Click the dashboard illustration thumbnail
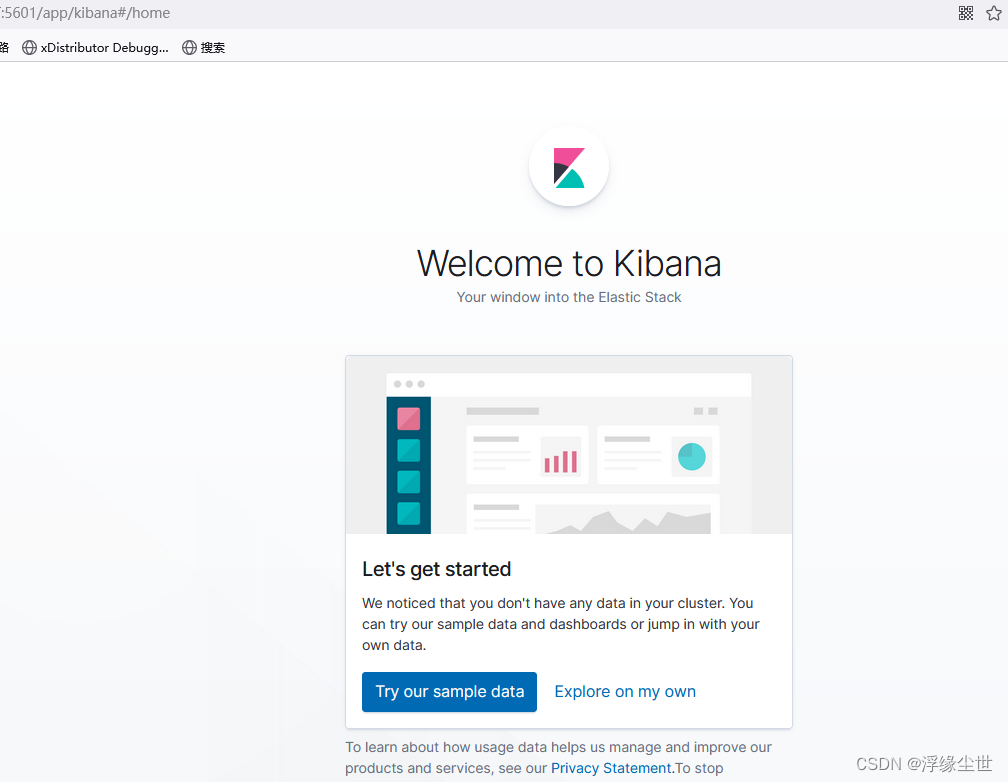The height and width of the screenshot is (782, 1008). click(x=569, y=445)
